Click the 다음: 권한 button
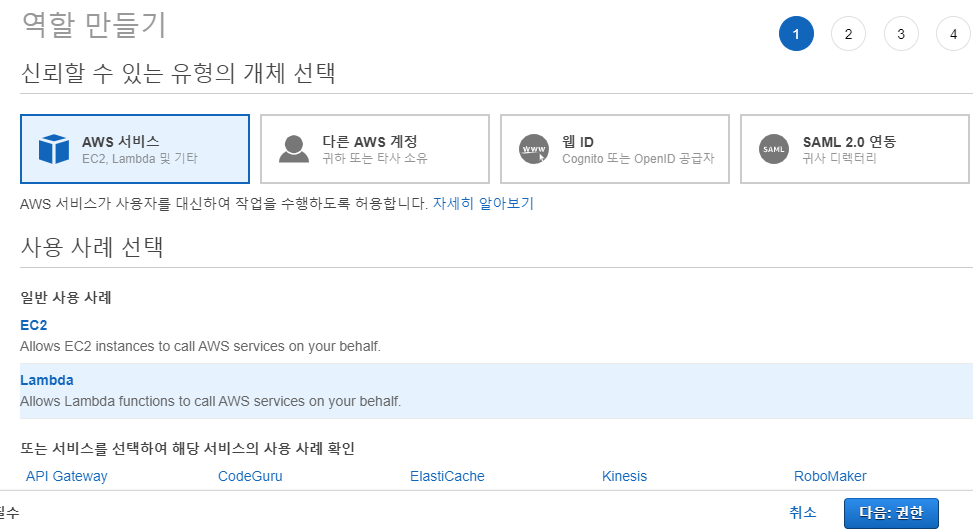973x530 pixels. coord(891,513)
